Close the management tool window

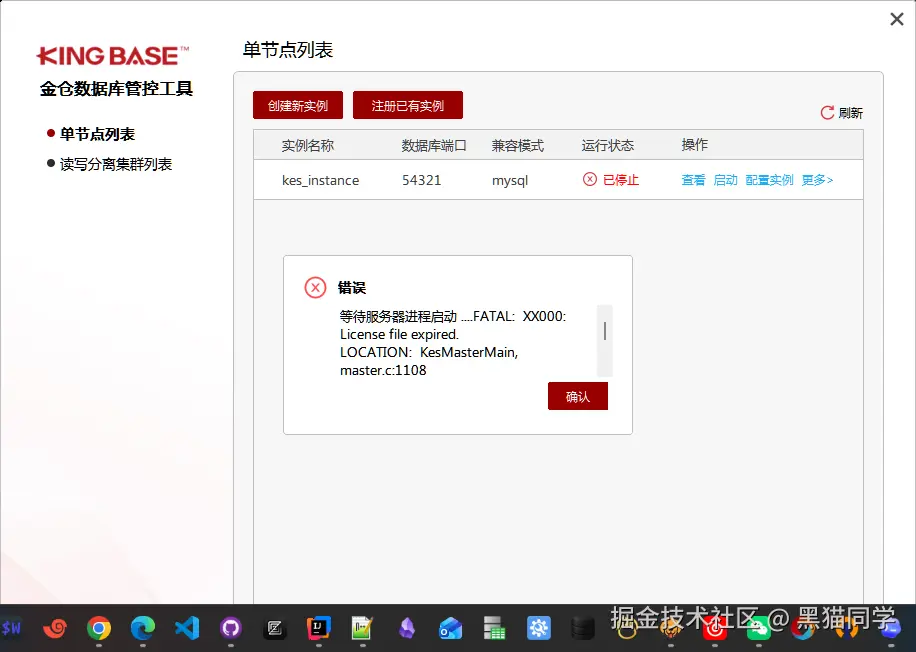(897, 19)
